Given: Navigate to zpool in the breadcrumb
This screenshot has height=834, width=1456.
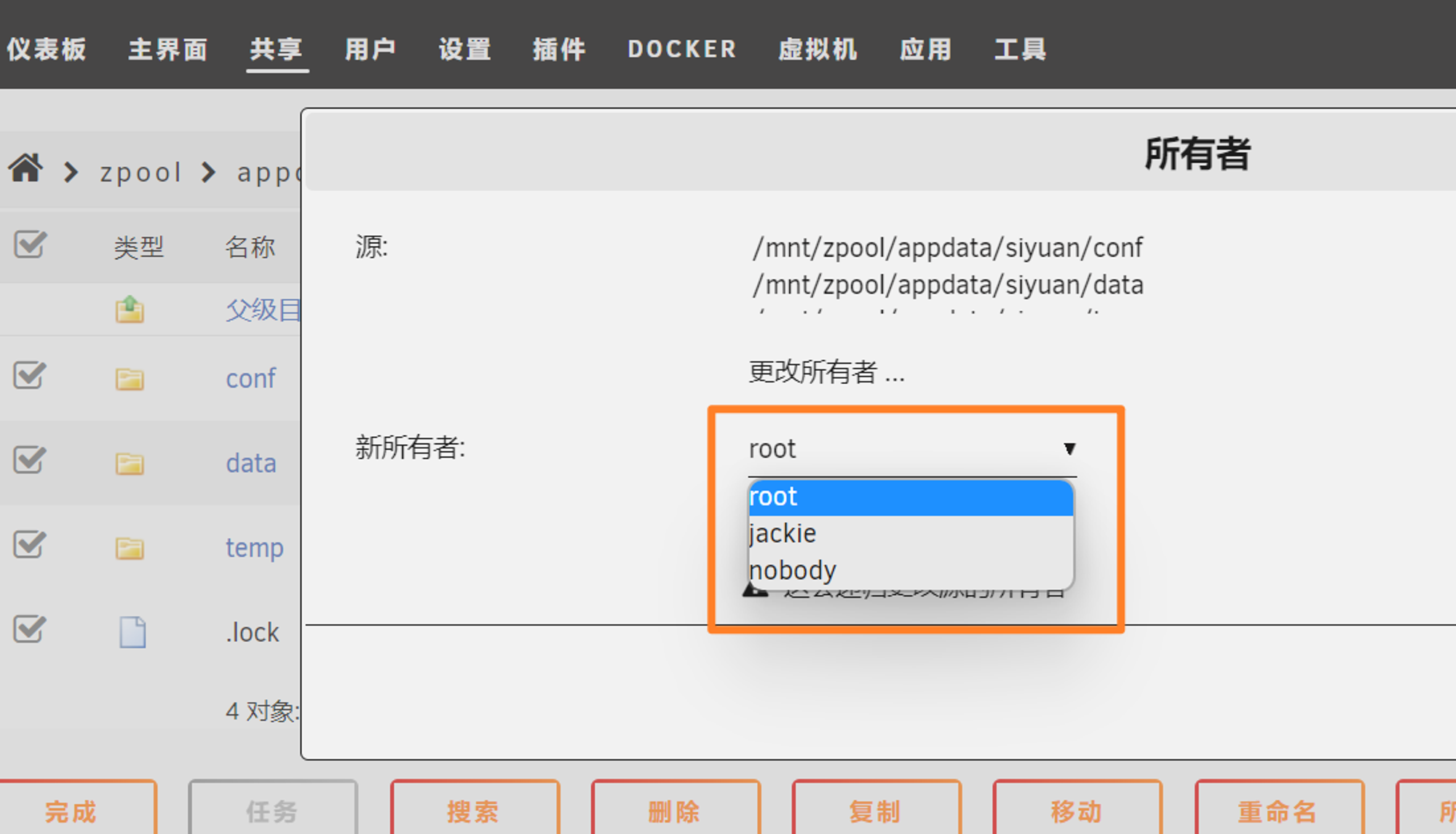Looking at the screenshot, I should 141,173.
